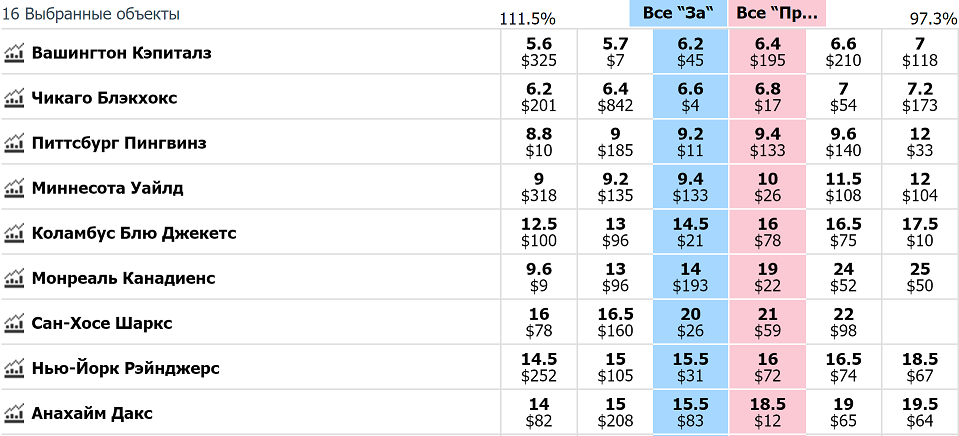Open chart icon for Сан-Хосе Шаркс

click(13, 323)
